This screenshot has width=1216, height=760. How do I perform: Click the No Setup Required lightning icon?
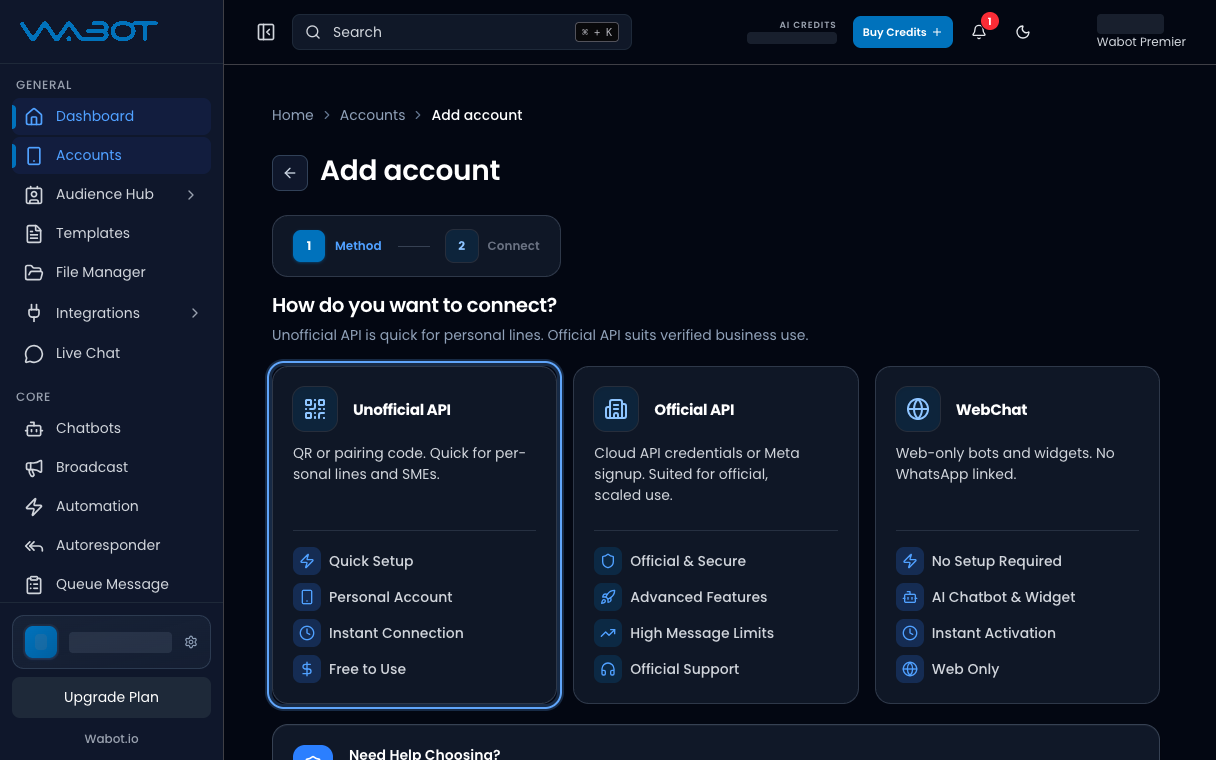coord(910,561)
